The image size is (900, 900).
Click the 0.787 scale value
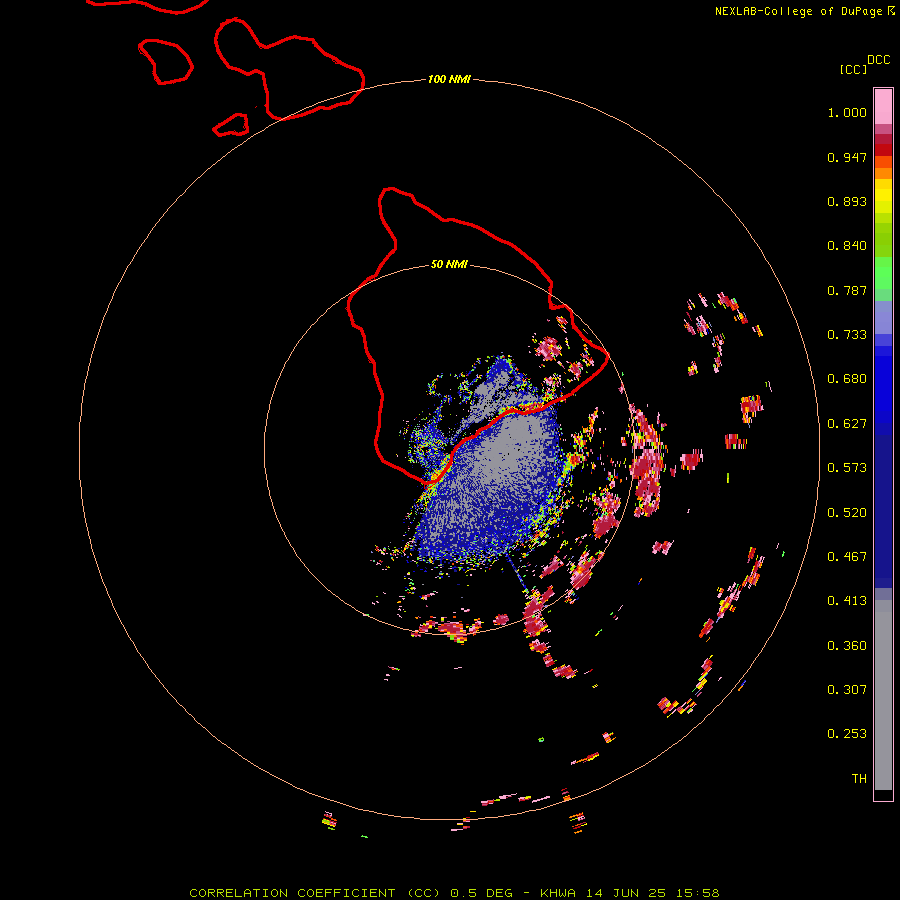click(x=847, y=290)
